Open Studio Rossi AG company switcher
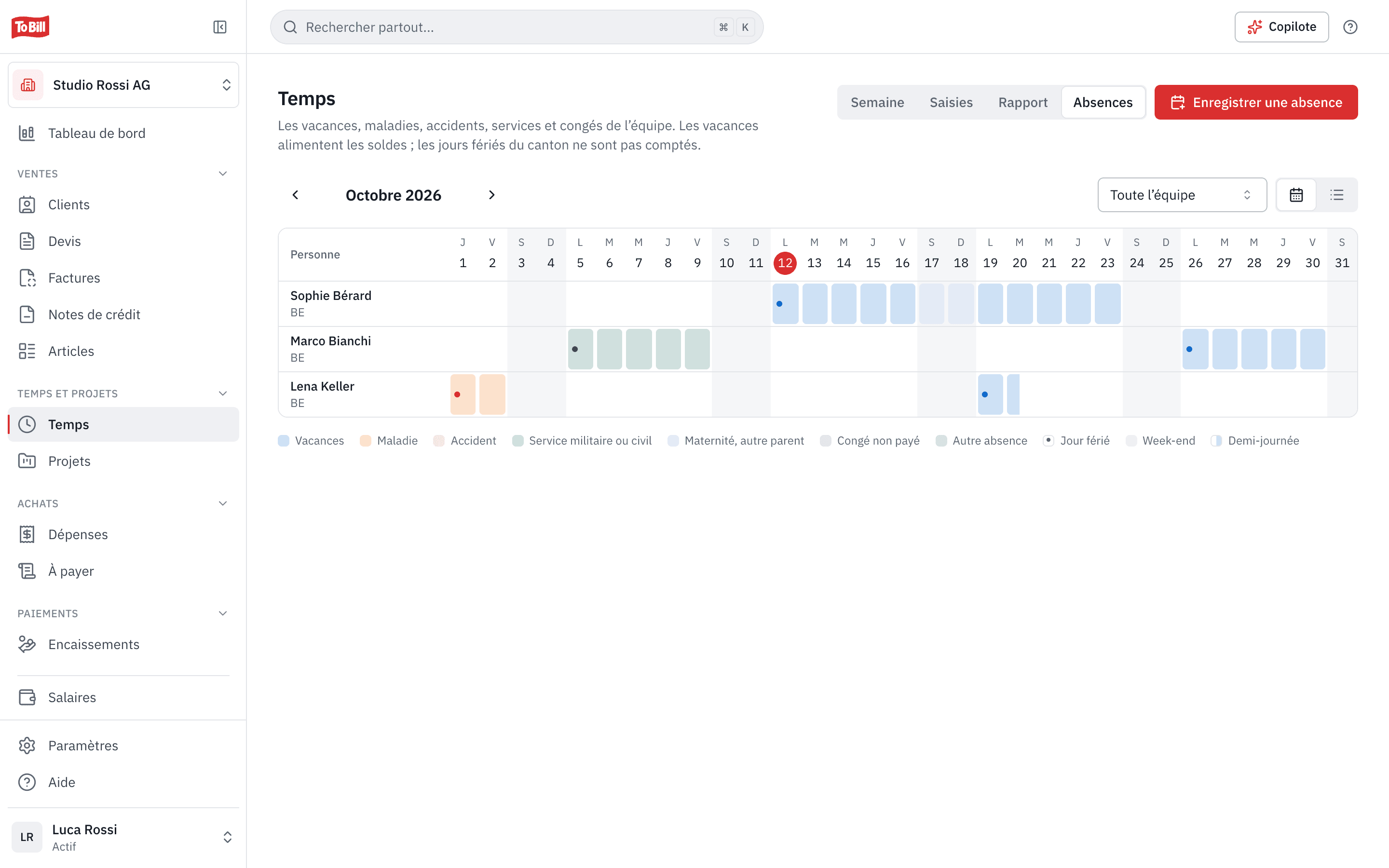 (x=123, y=85)
